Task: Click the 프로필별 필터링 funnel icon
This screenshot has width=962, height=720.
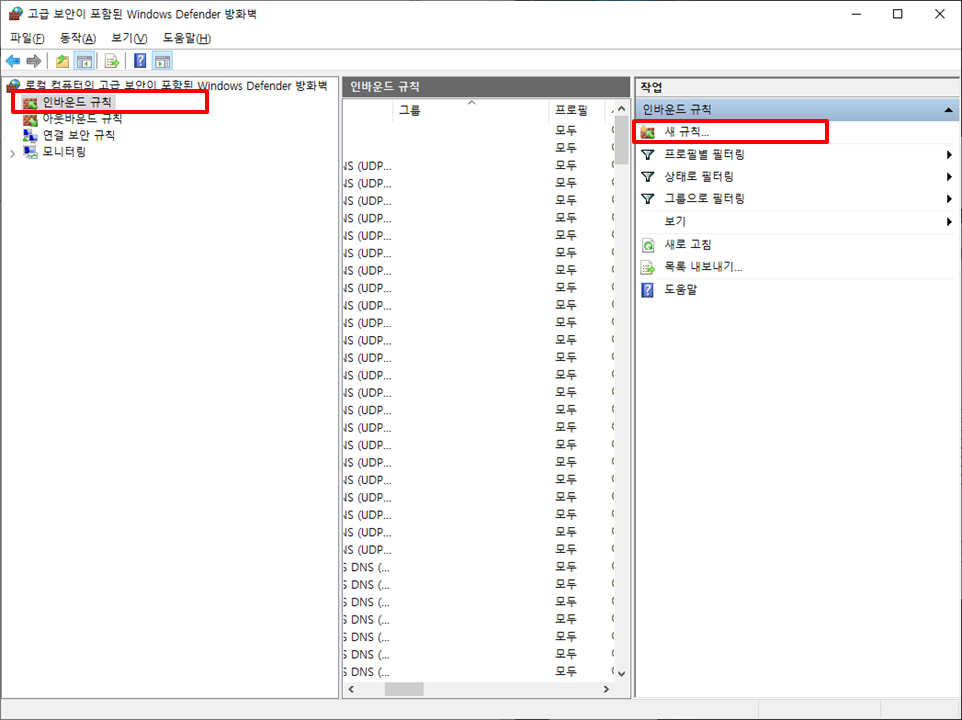Action: tap(648, 155)
